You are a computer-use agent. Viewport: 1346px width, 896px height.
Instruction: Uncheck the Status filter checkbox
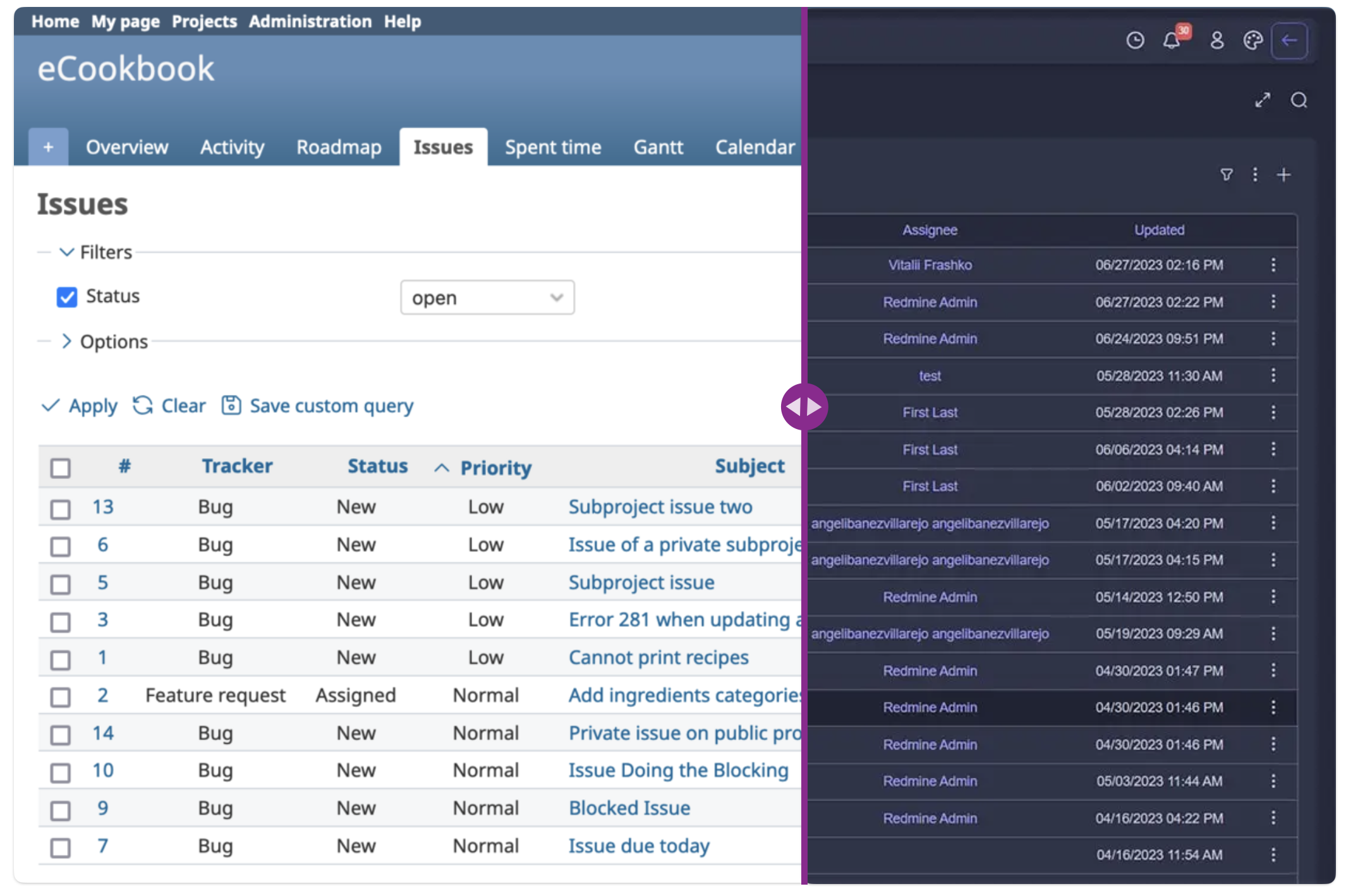[x=66, y=297]
